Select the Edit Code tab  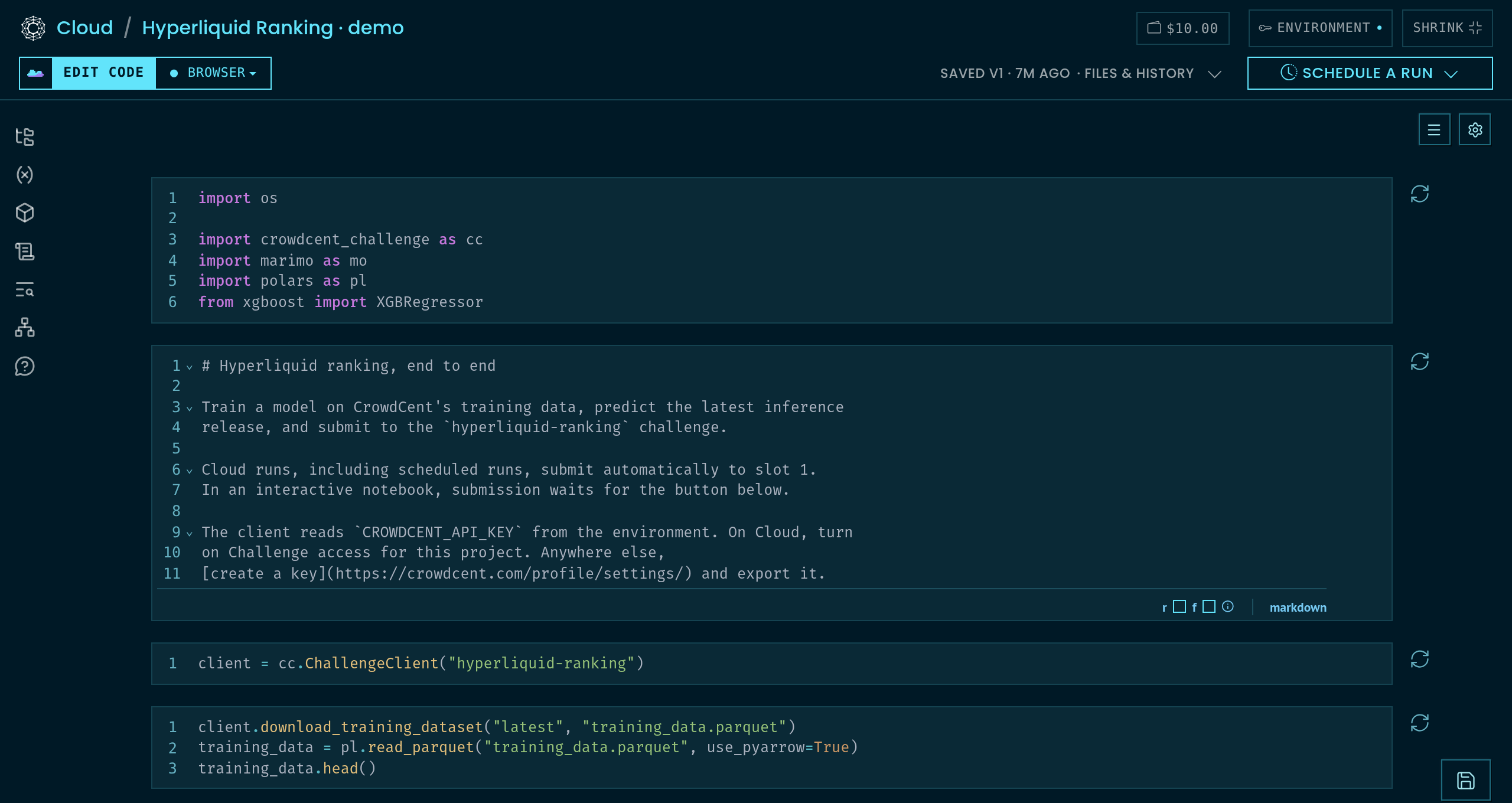103,73
